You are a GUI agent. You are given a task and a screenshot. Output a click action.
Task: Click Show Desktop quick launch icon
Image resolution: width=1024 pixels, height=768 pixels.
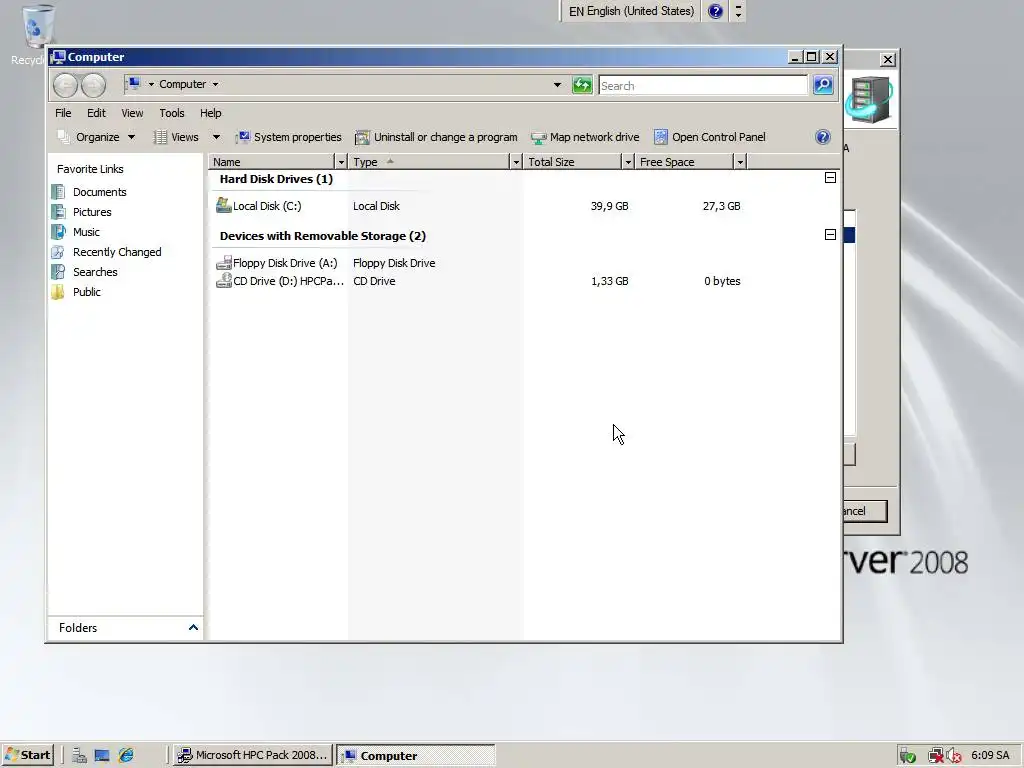click(102, 756)
